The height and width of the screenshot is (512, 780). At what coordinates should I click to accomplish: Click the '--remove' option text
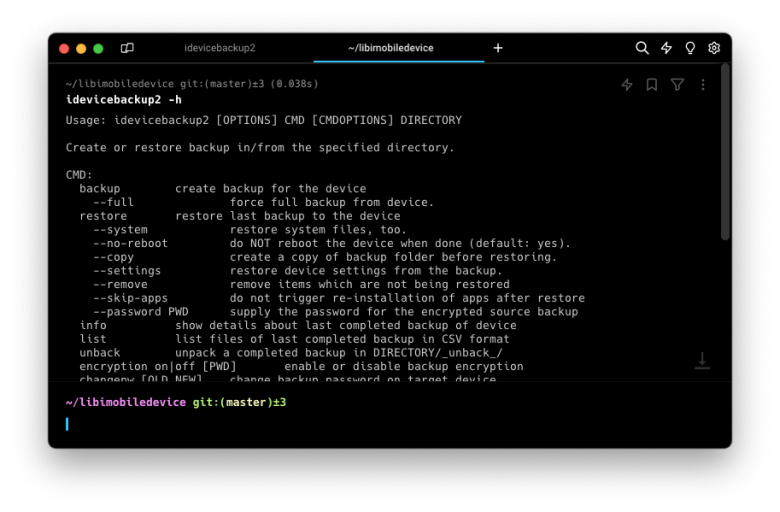[x=120, y=284]
